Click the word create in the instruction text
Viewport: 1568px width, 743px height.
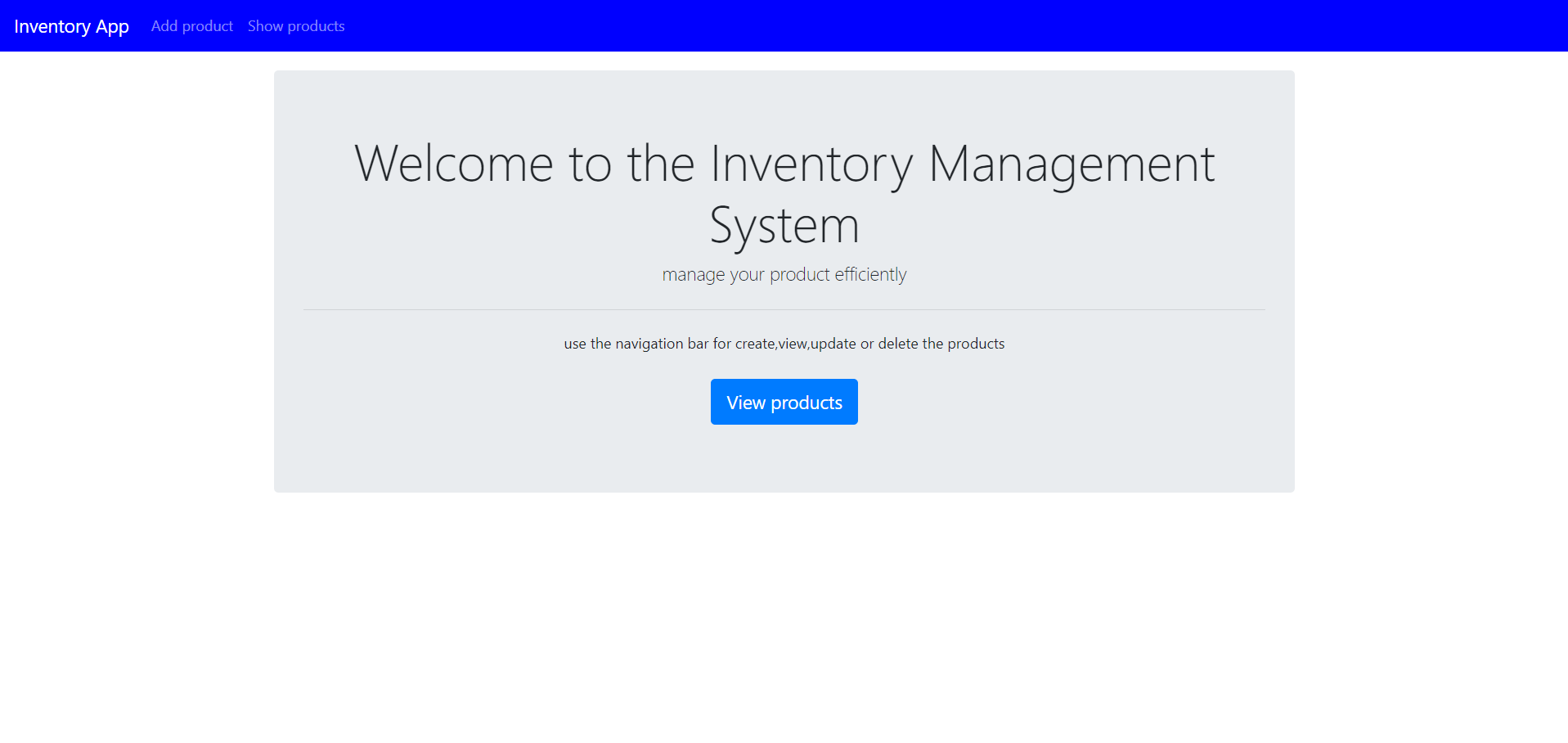coord(754,344)
